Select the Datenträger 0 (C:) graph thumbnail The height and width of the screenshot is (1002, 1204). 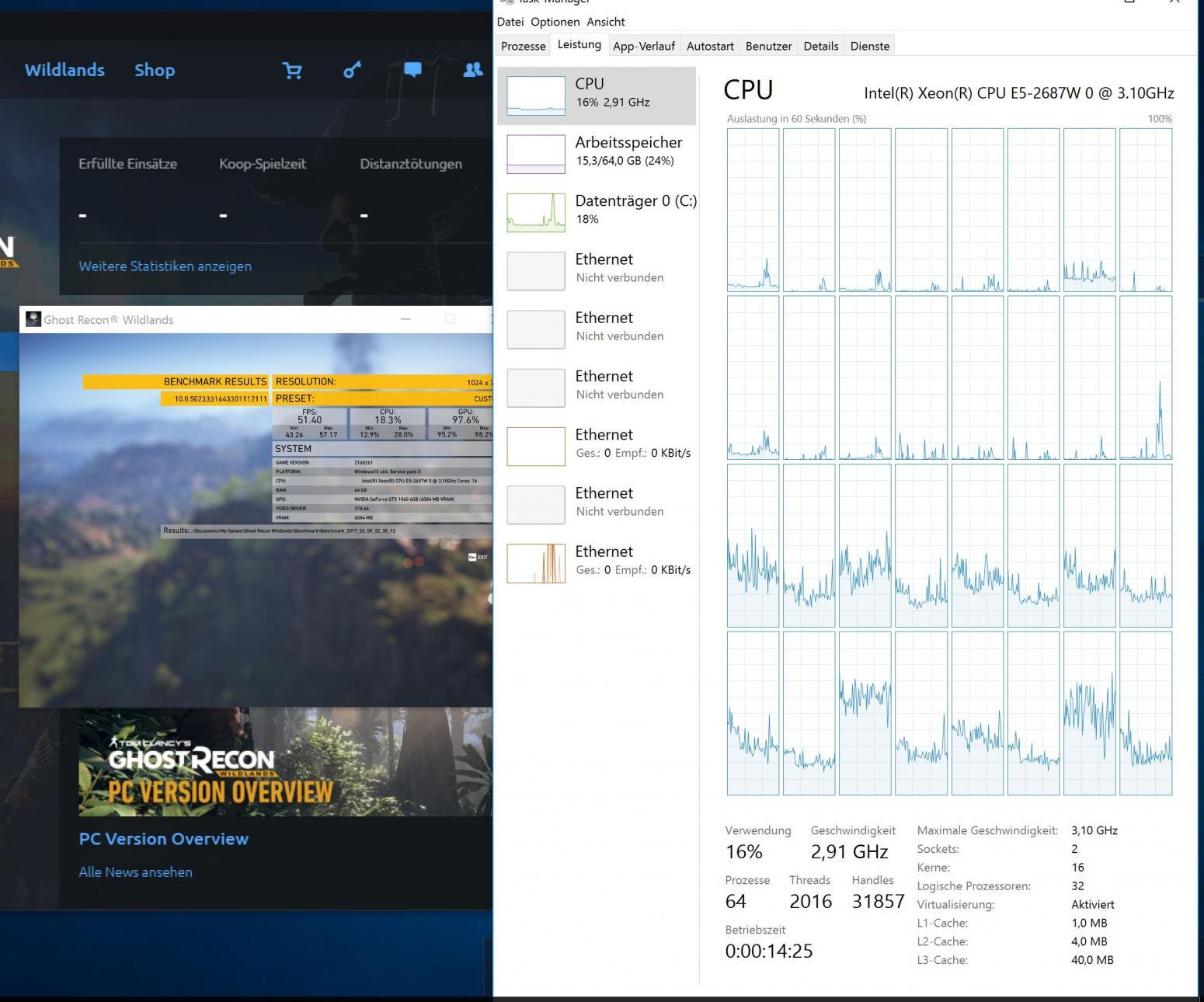536,213
